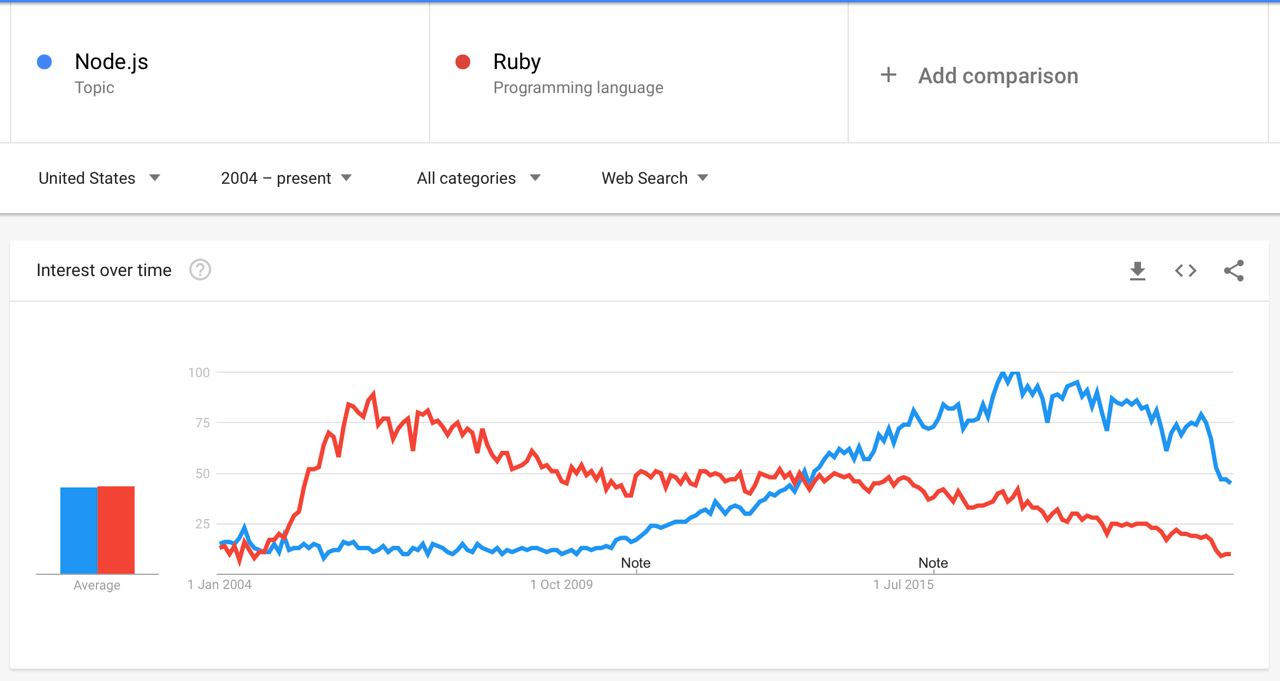Image resolution: width=1280 pixels, height=681 pixels.
Task: Open the All categories dropdown
Action: 478,178
